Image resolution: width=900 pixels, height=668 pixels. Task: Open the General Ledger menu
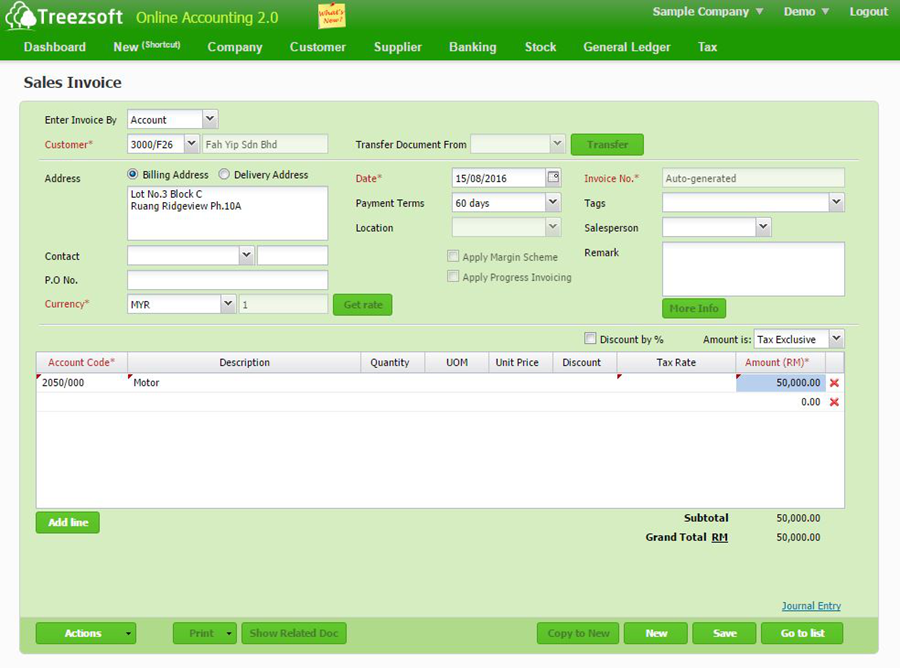coord(627,47)
